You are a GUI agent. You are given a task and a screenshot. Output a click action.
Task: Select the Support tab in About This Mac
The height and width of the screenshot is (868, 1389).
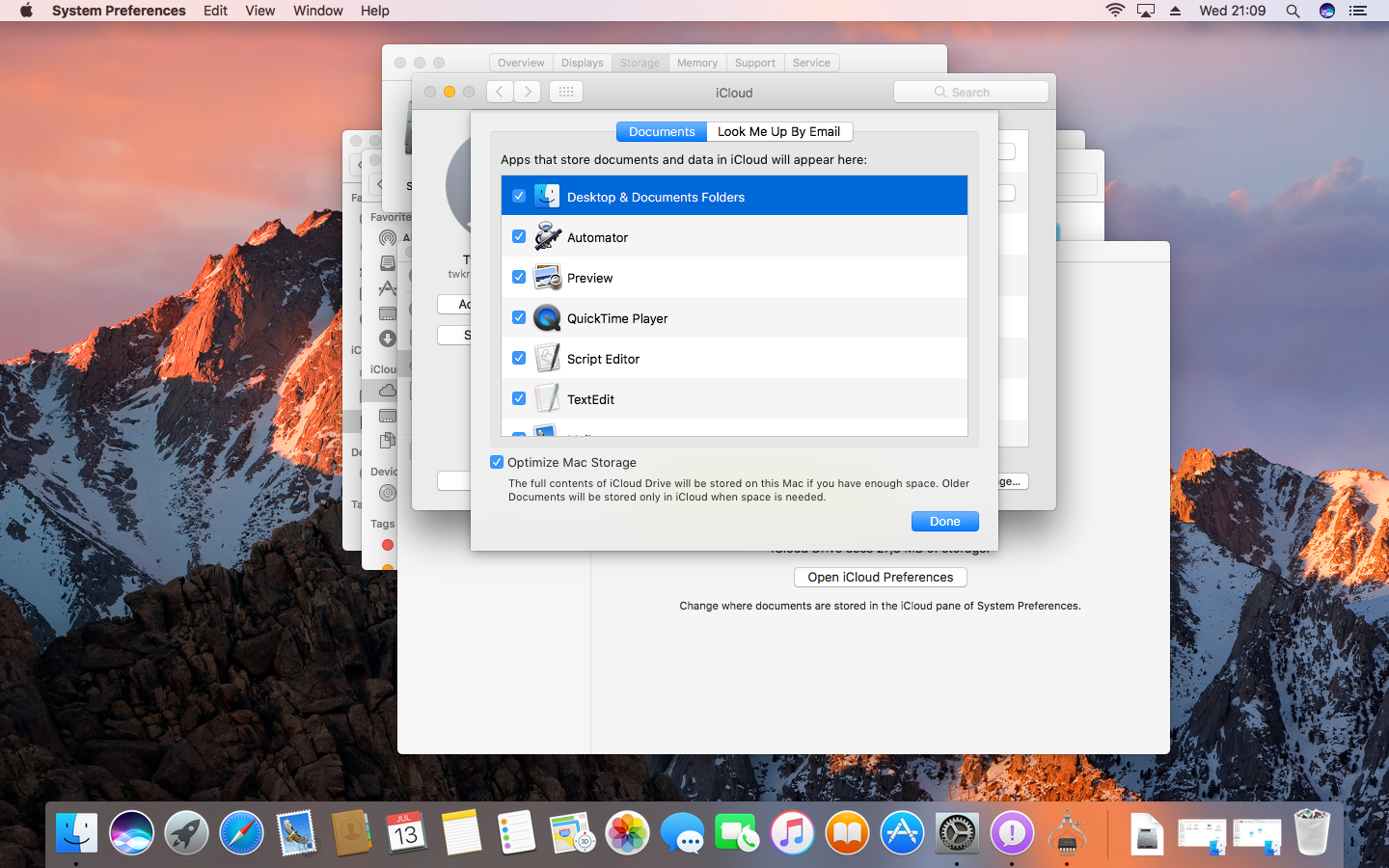pyautogui.click(x=755, y=63)
